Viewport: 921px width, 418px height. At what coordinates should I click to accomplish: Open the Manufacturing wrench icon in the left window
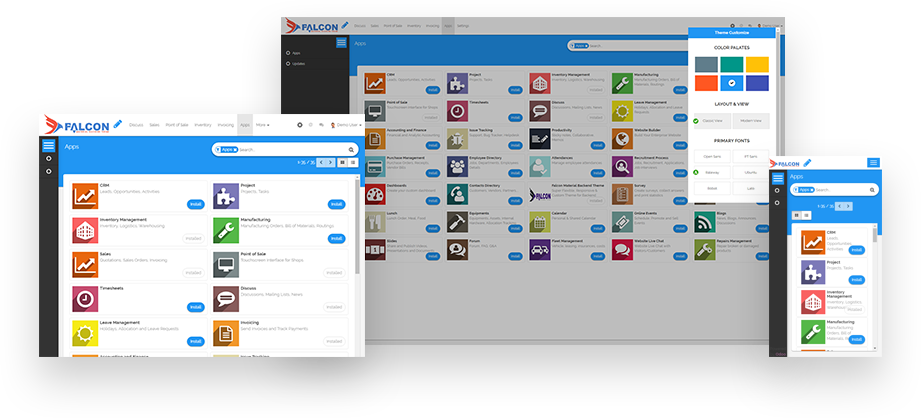[226, 230]
